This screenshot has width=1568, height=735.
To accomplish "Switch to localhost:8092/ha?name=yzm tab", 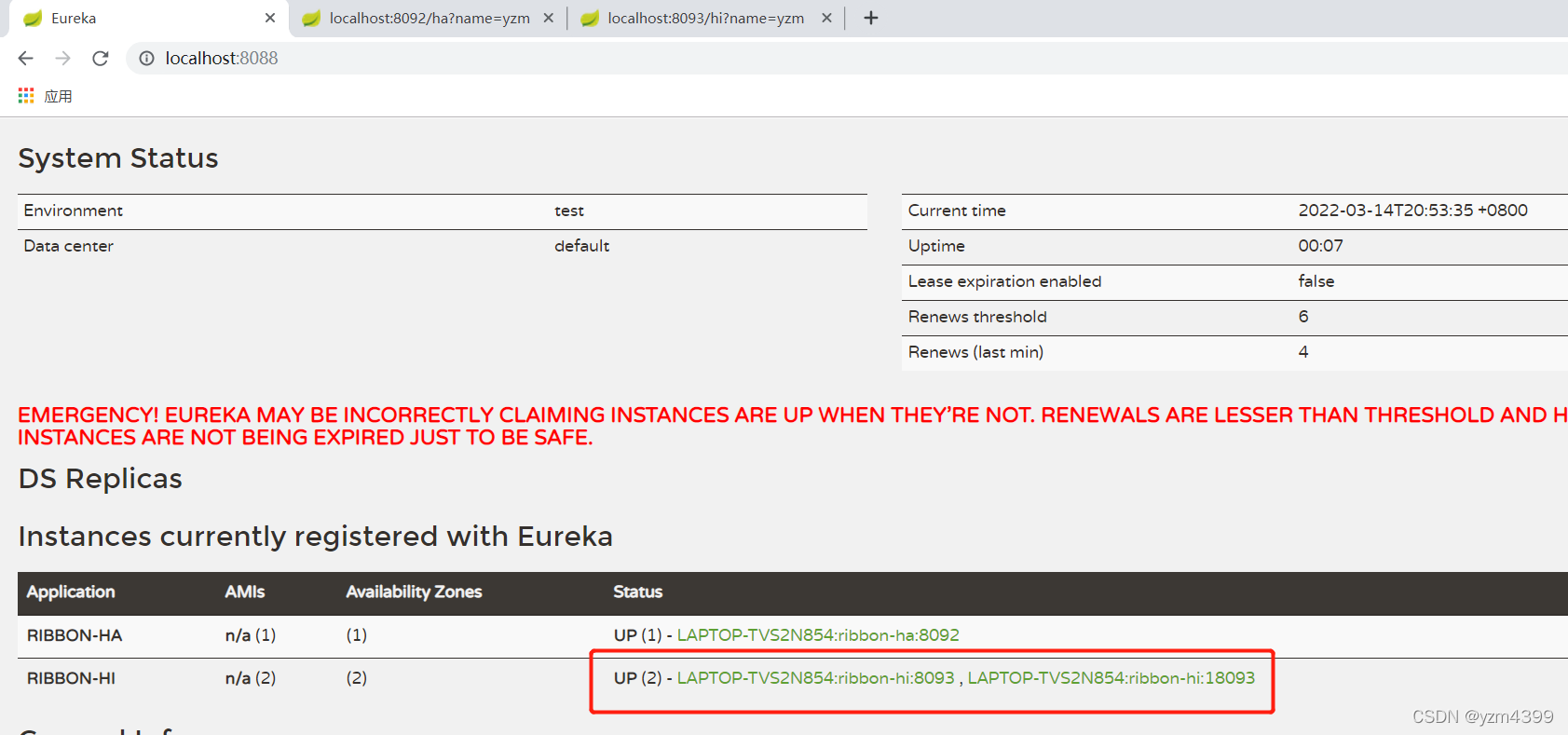I will 429,18.
